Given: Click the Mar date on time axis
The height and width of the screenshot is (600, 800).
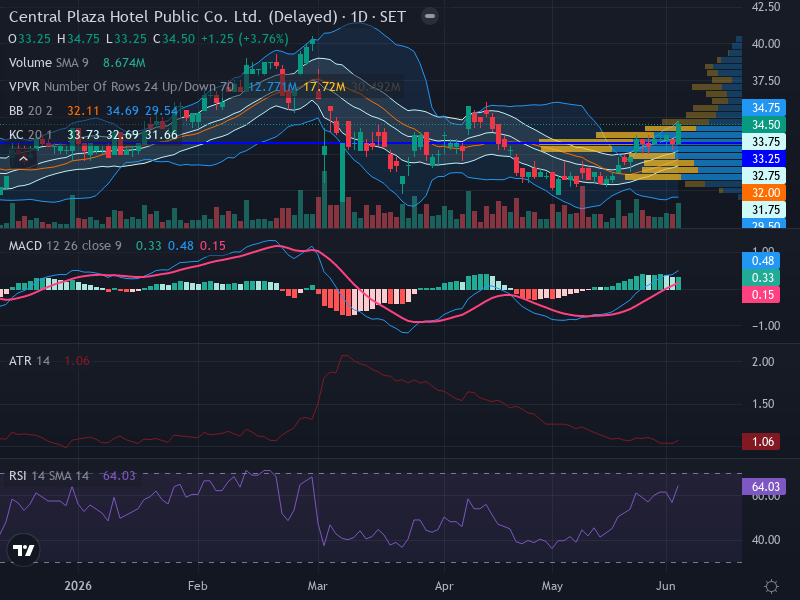Looking at the screenshot, I should coord(317,586).
